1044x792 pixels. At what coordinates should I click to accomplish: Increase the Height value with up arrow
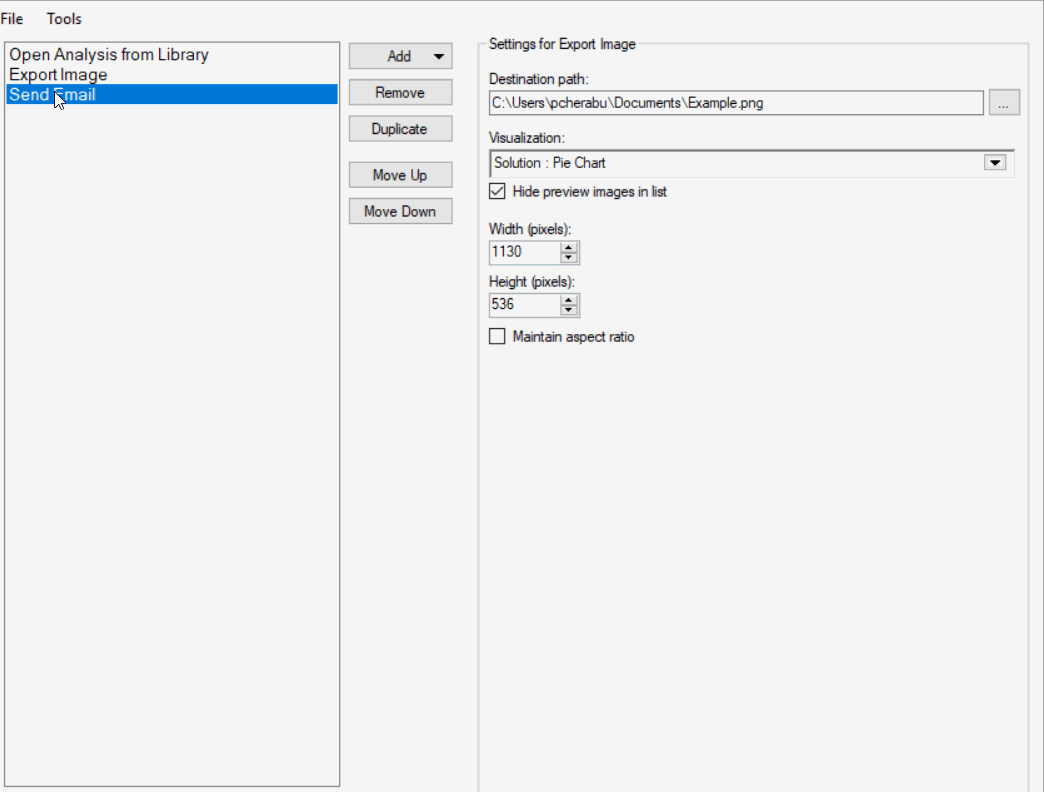click(569, 299)
